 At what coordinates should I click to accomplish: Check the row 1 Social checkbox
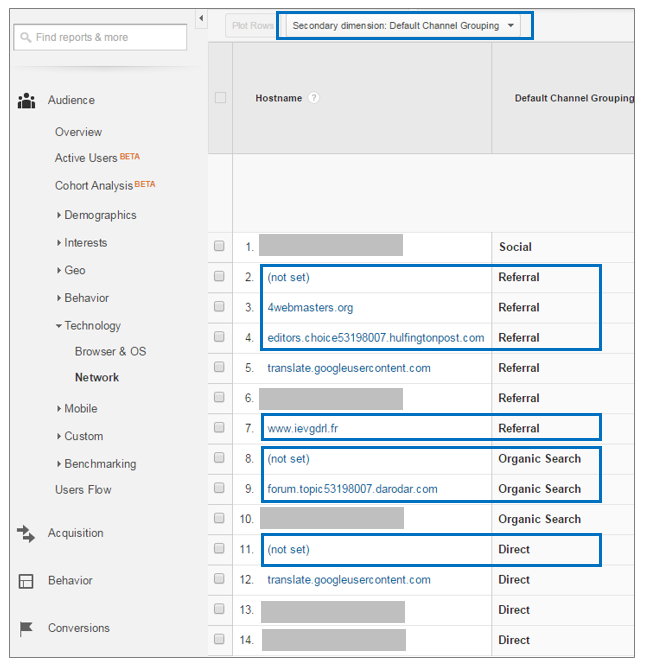[x=219, y=246]
